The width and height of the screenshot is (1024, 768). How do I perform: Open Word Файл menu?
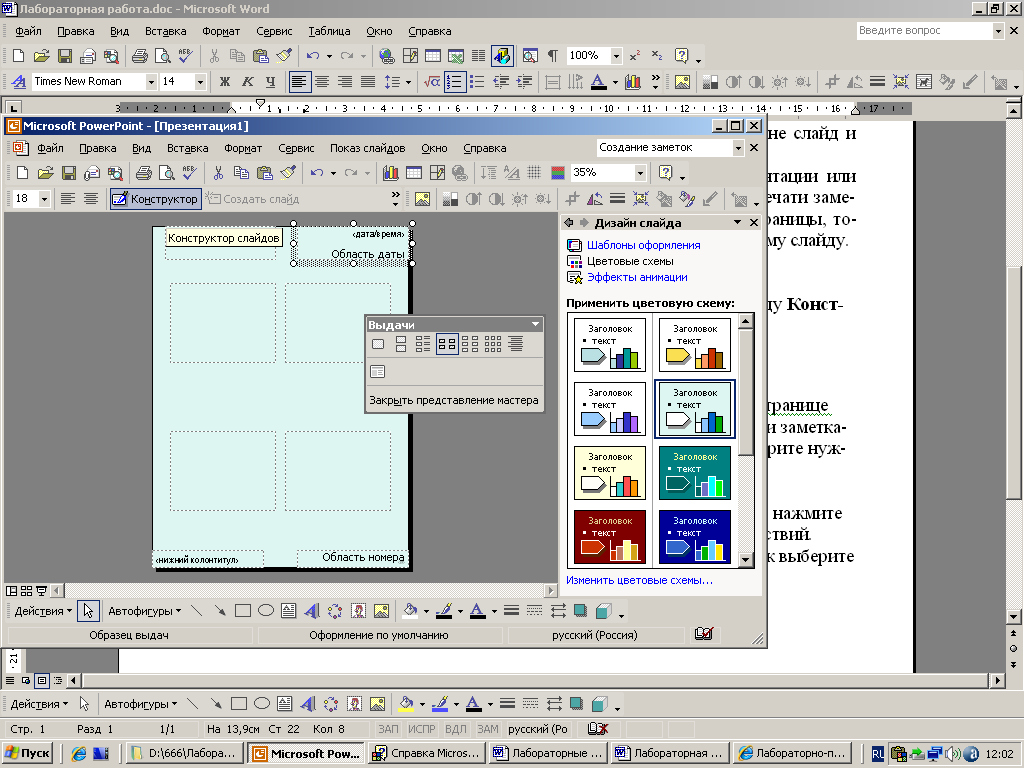28,31
